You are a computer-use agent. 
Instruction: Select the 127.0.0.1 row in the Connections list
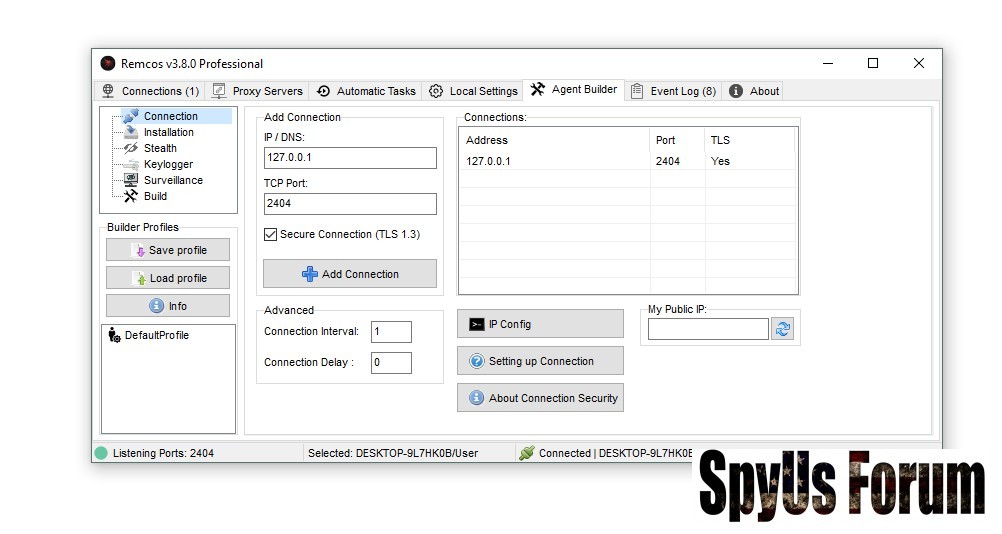[x=600, y=161]
